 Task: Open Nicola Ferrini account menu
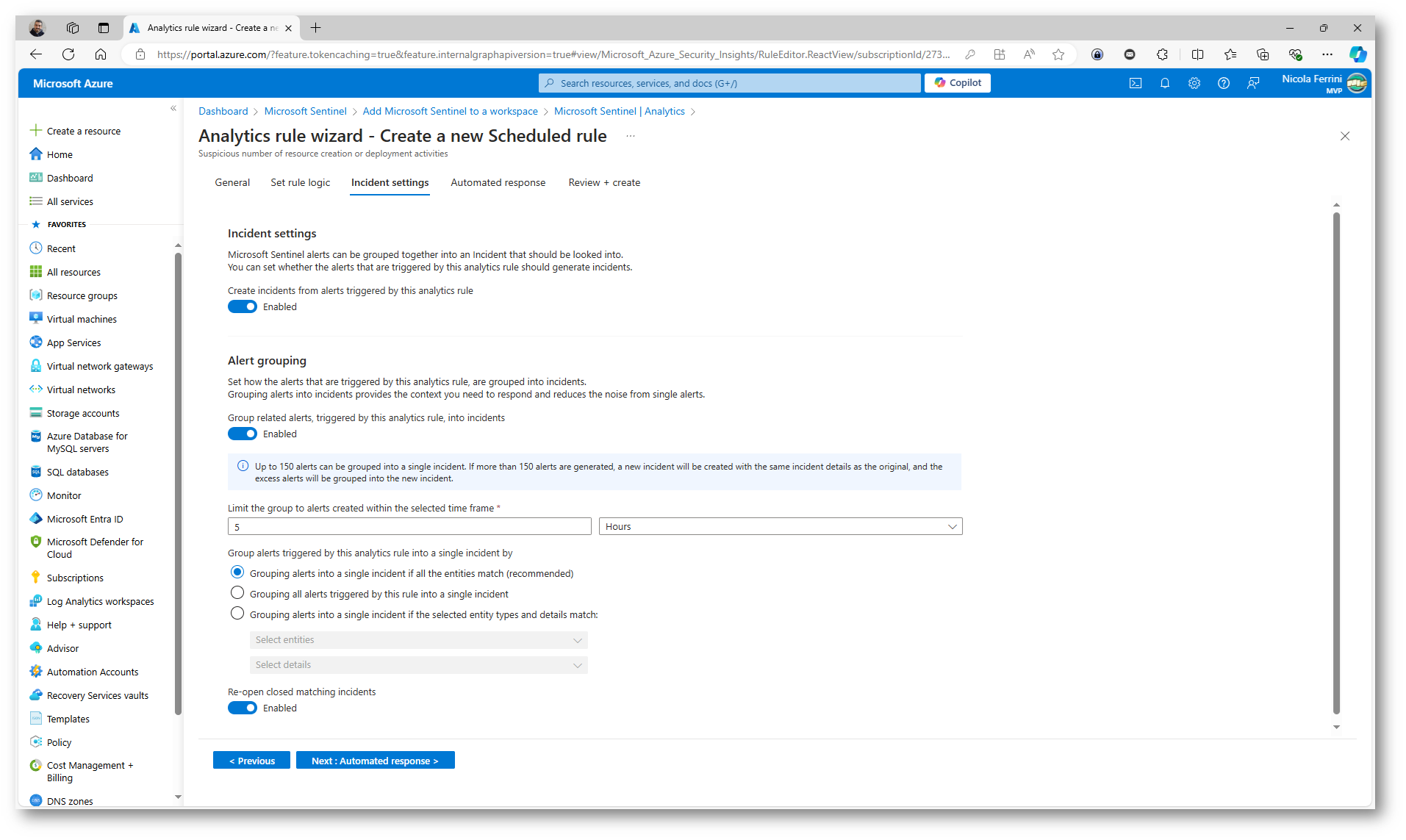1324,83
